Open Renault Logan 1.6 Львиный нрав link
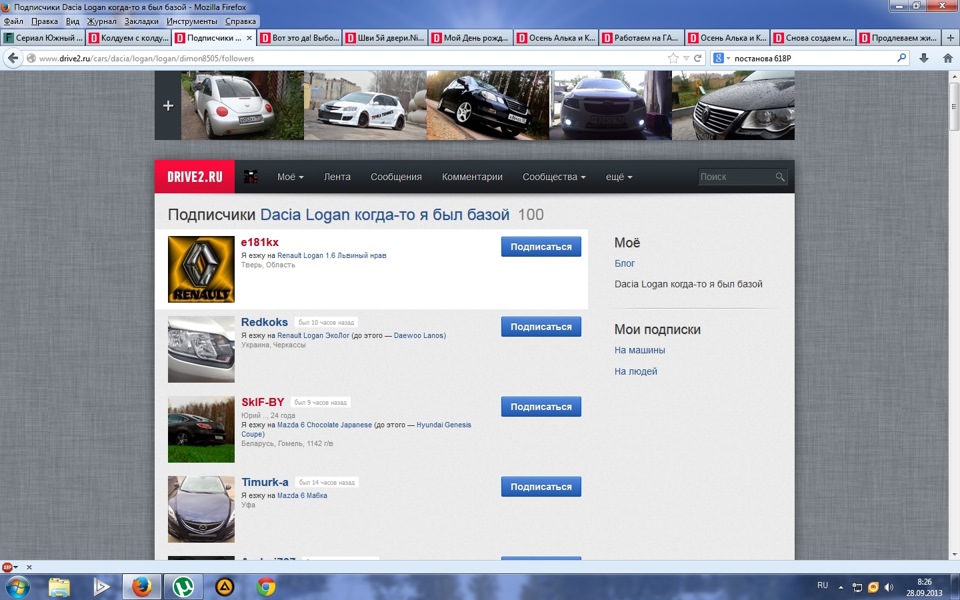Image resolution: width=960 pixels, height=600 pixels. [x=332, y=255]
